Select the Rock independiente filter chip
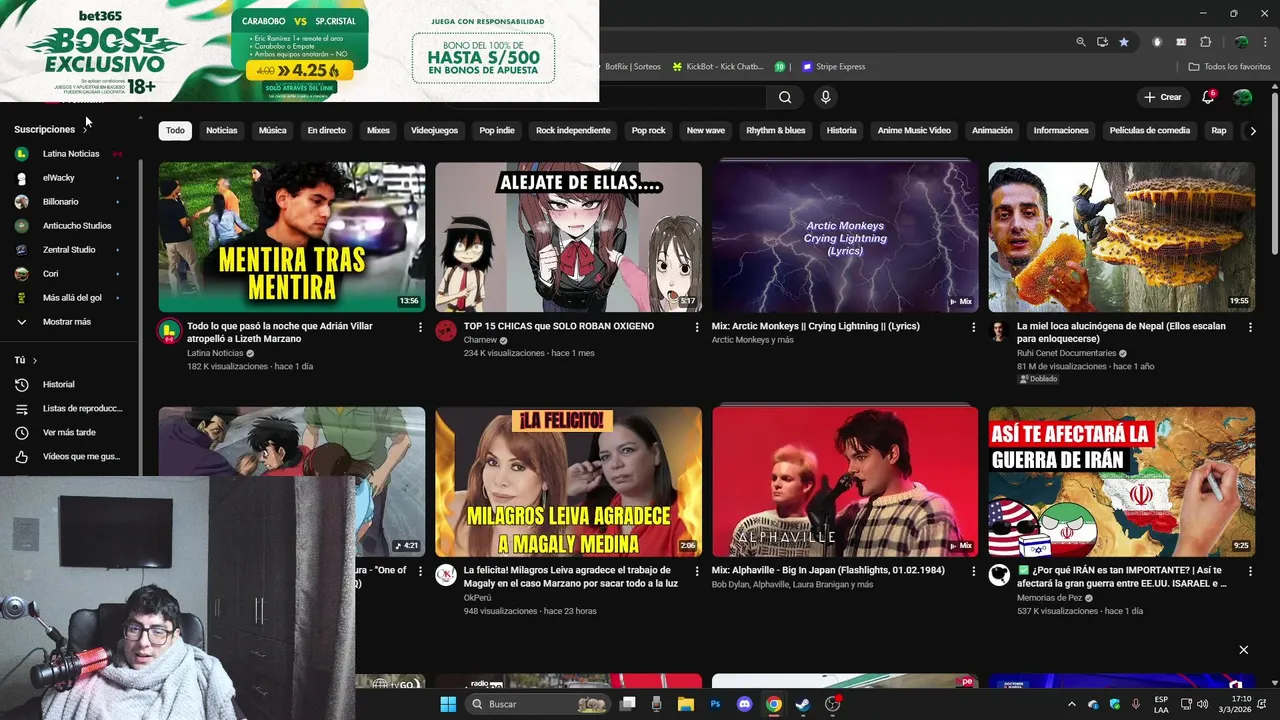The height and width of the screenshot is (720, 1280). 573,131
